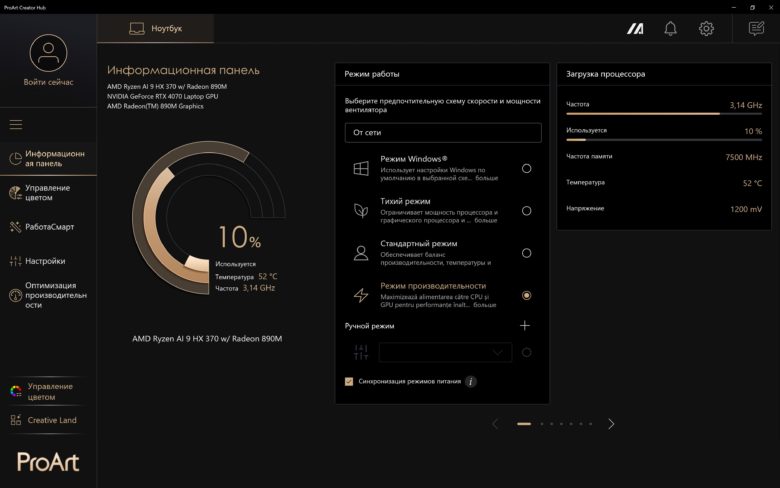Click the laptop icon in Ноутбук tab

pyautogui.click(x=136, y=29)
